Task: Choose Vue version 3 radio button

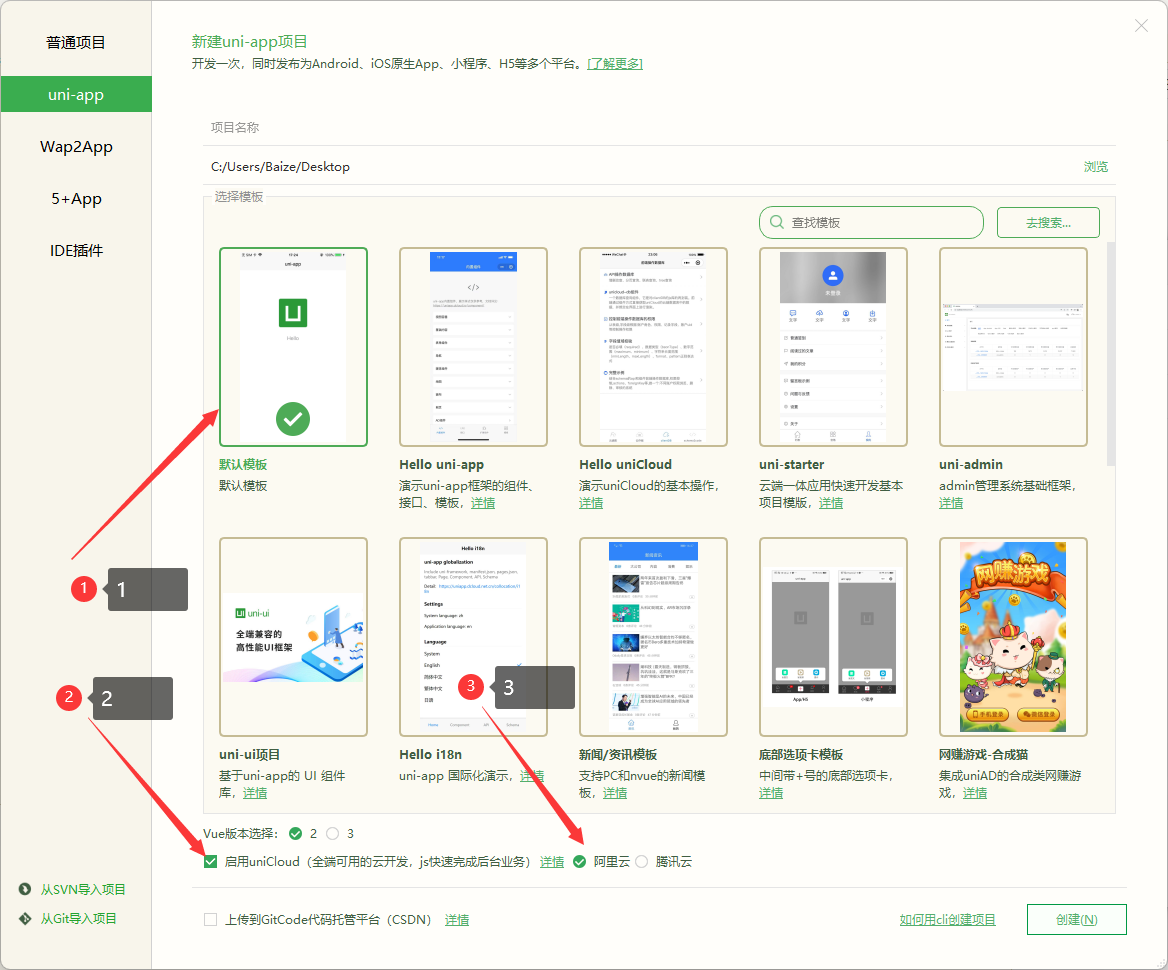Action: pos(332,834)
